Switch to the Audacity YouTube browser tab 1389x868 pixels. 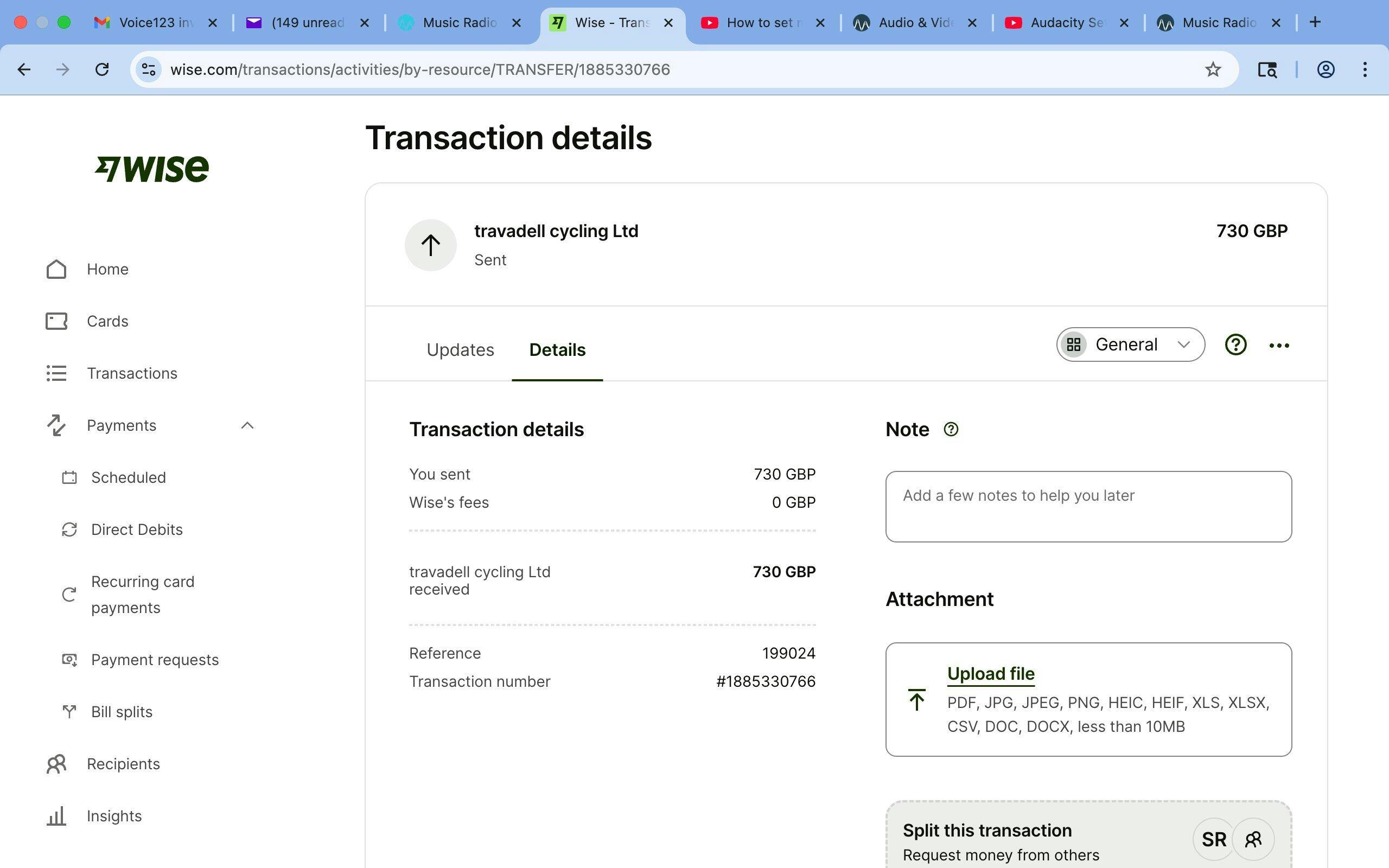pyautogui.click(x=1066, y=22)
